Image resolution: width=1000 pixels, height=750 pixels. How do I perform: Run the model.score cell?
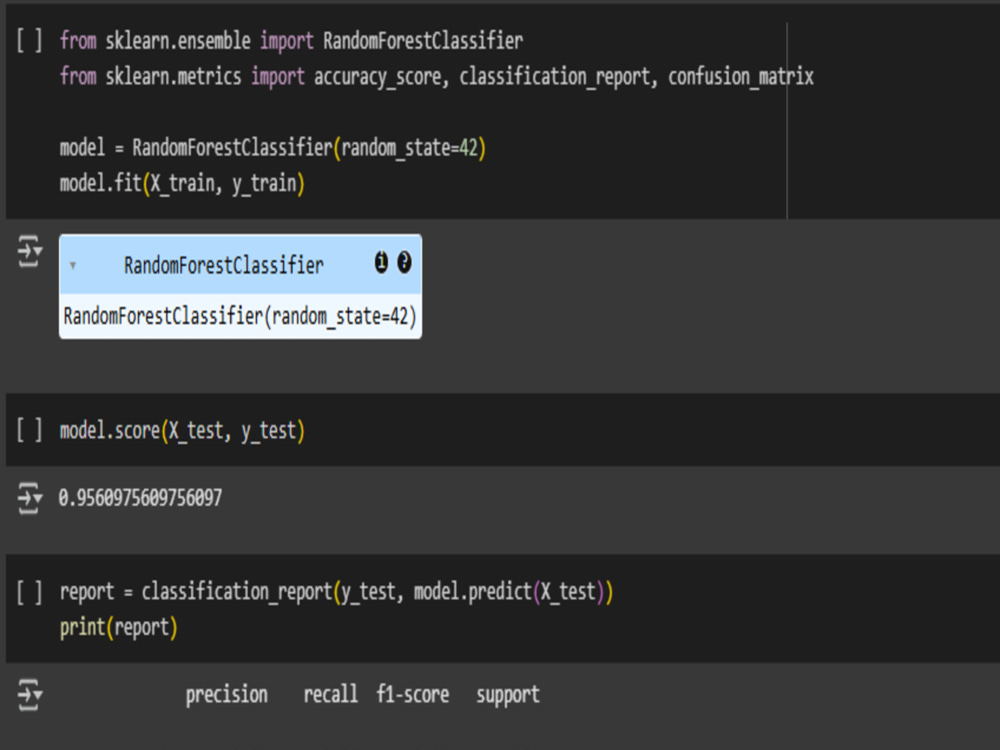[29, 430]
